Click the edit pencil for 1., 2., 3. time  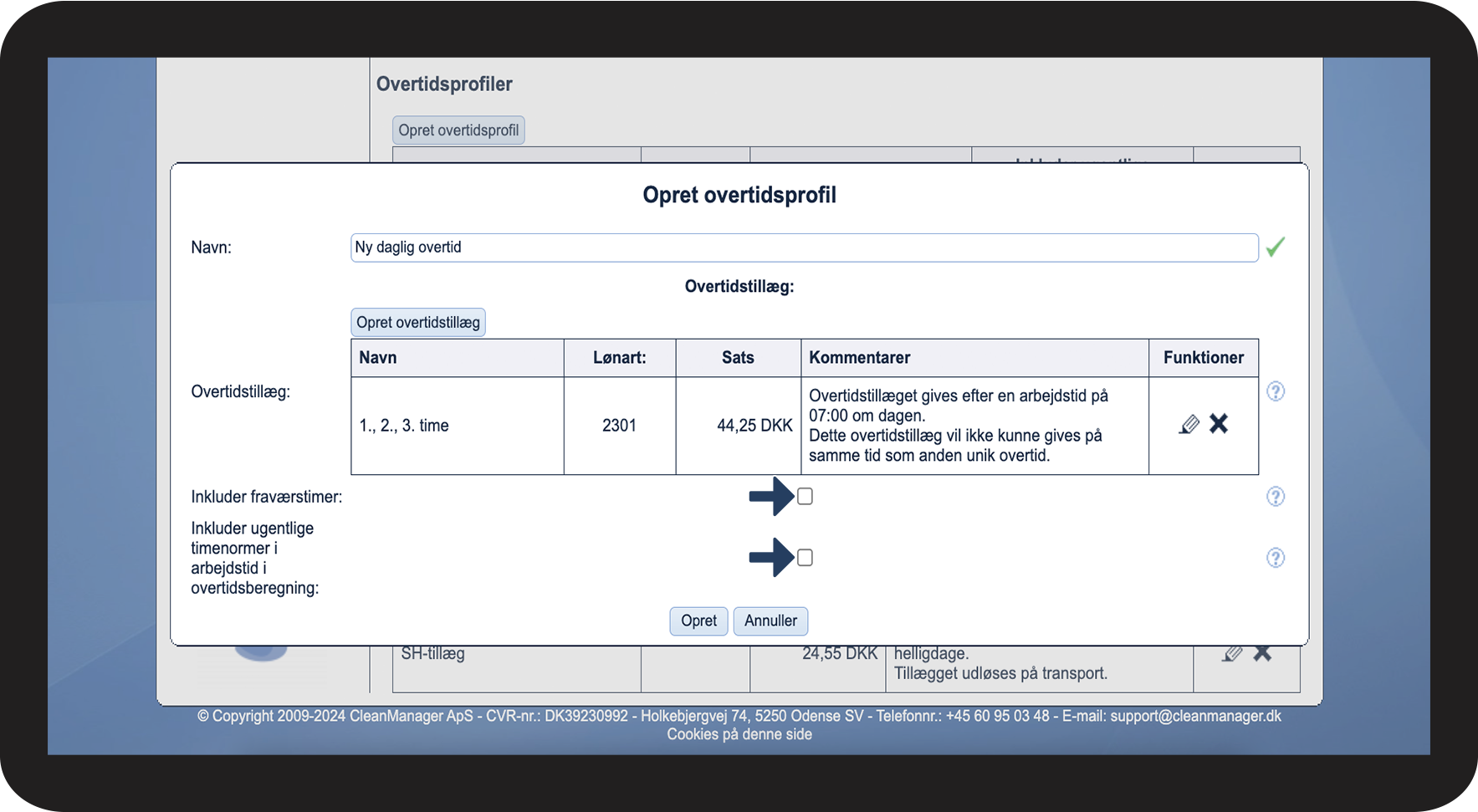(1189, 425)
